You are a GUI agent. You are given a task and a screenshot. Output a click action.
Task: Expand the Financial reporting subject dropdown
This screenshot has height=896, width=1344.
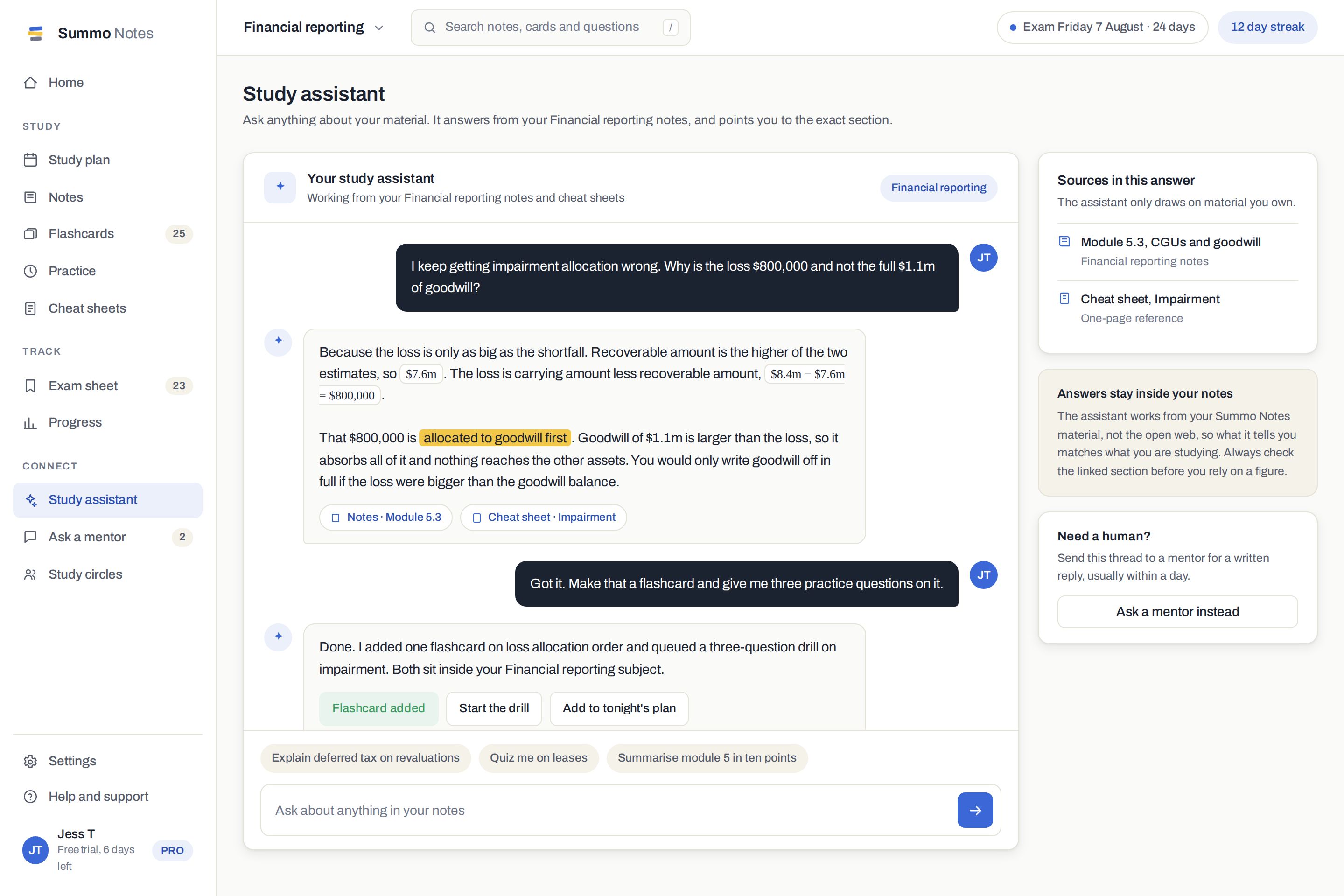(313, 27)
